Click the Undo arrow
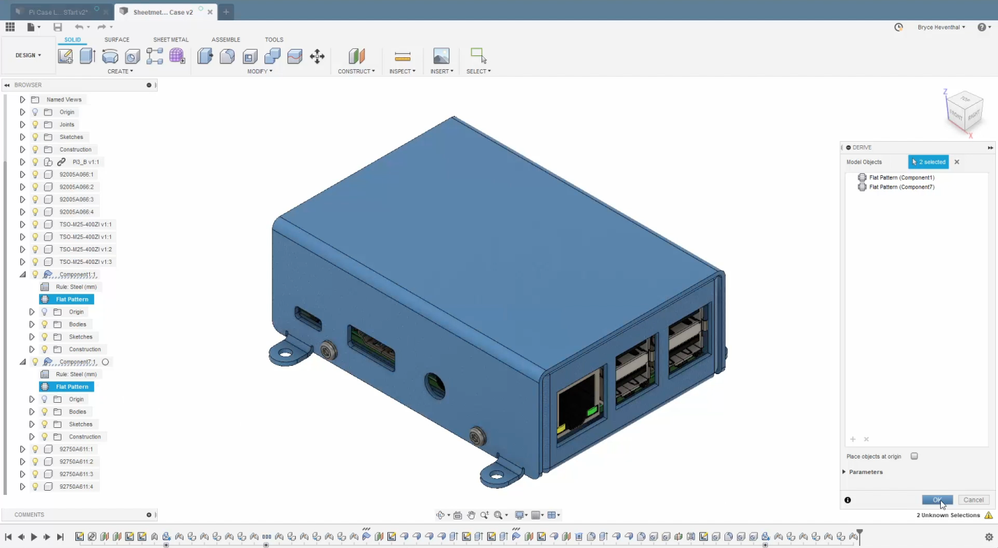The image size is (998, 548). (x=79, y=27)
